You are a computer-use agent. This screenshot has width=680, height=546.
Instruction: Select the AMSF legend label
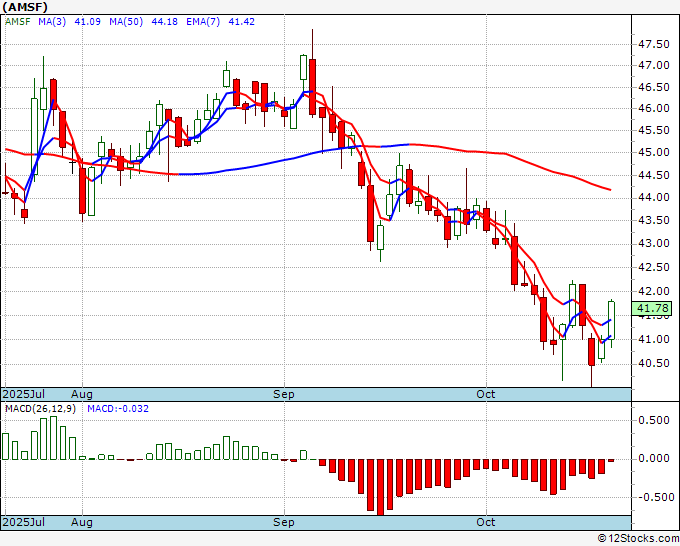[17, 22]
